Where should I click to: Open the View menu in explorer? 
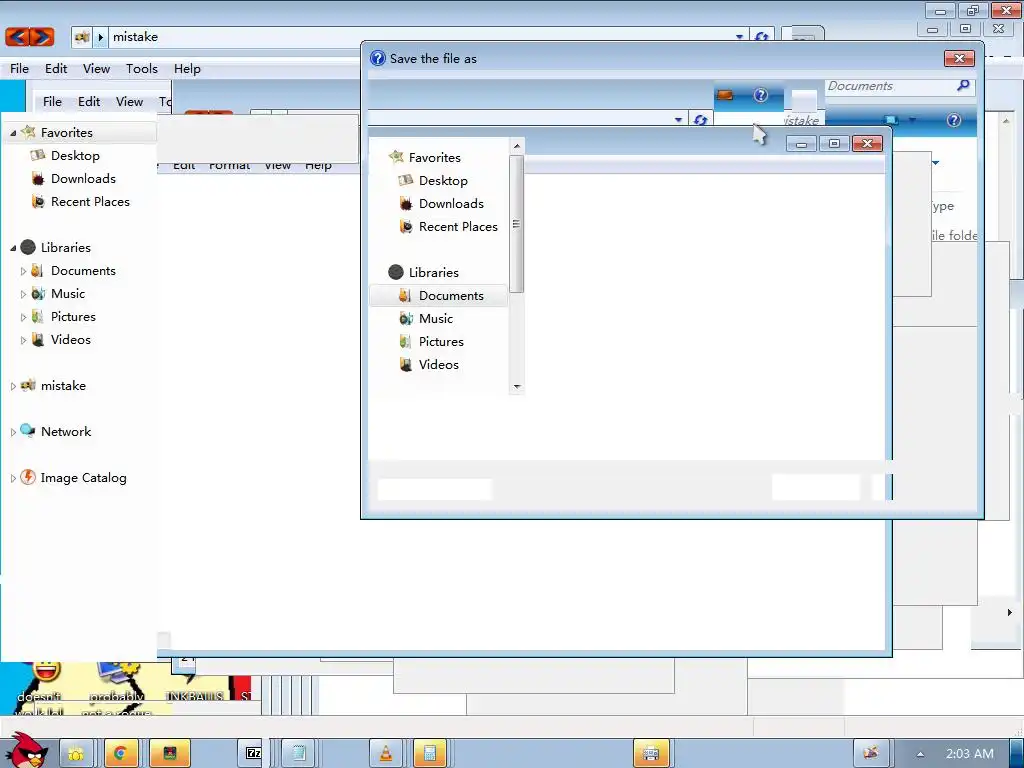click(x=97, y=69)
